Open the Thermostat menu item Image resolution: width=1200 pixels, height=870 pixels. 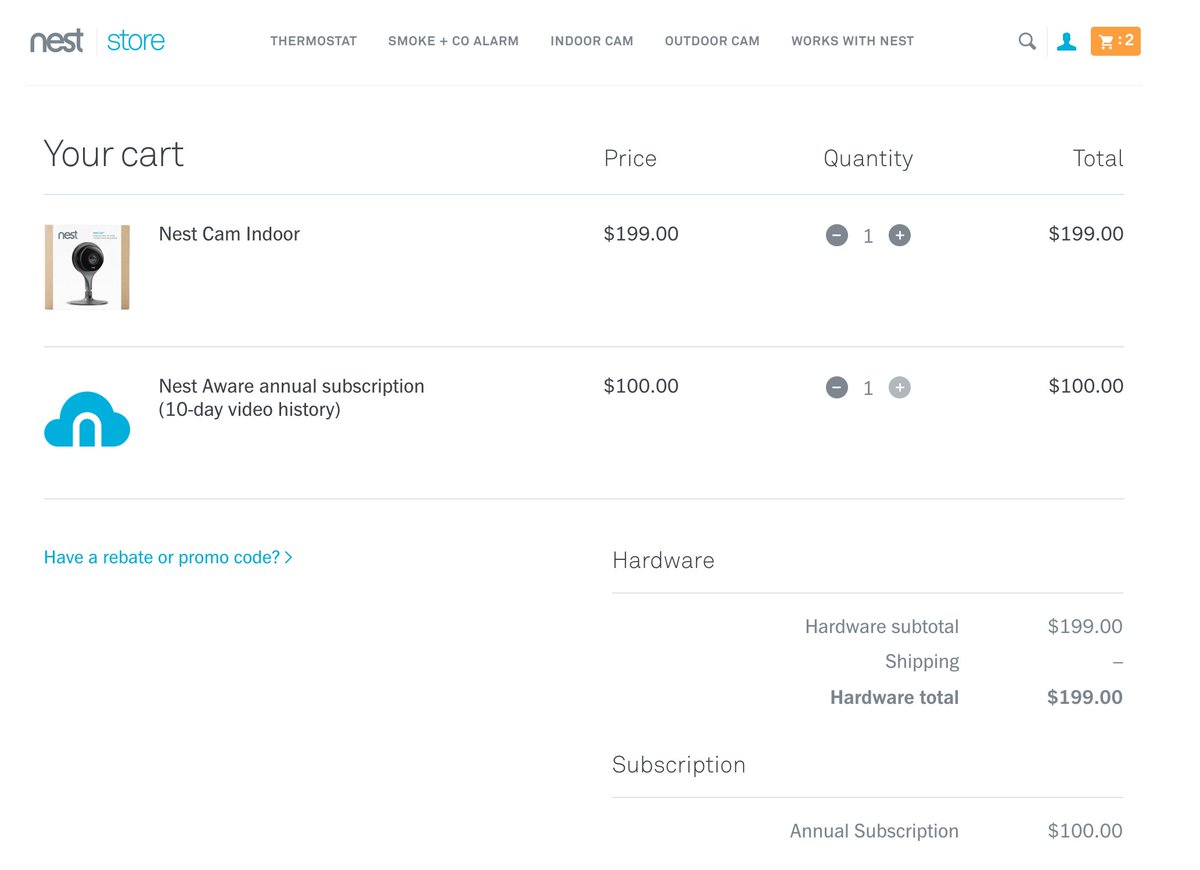click(313, 41)
